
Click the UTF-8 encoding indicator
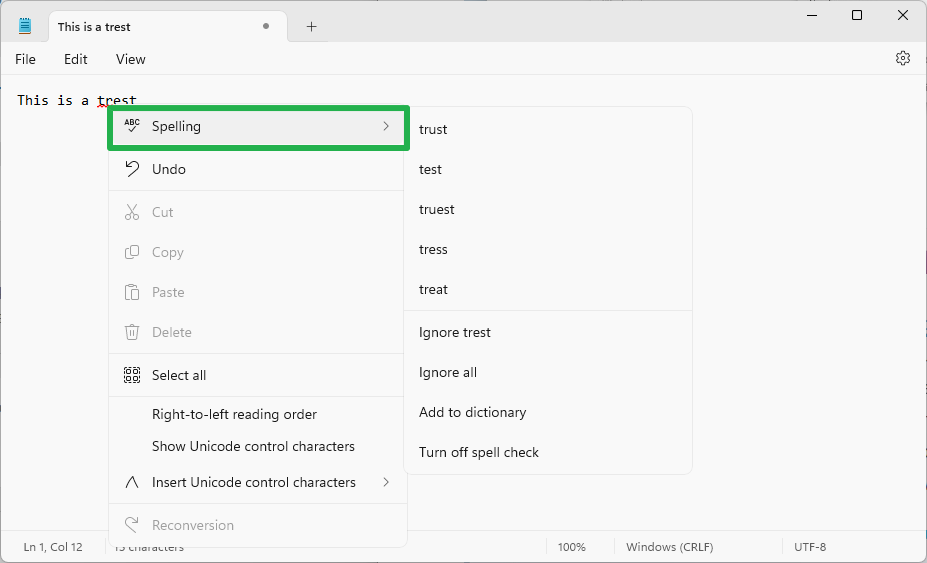(x=810, y=547)
